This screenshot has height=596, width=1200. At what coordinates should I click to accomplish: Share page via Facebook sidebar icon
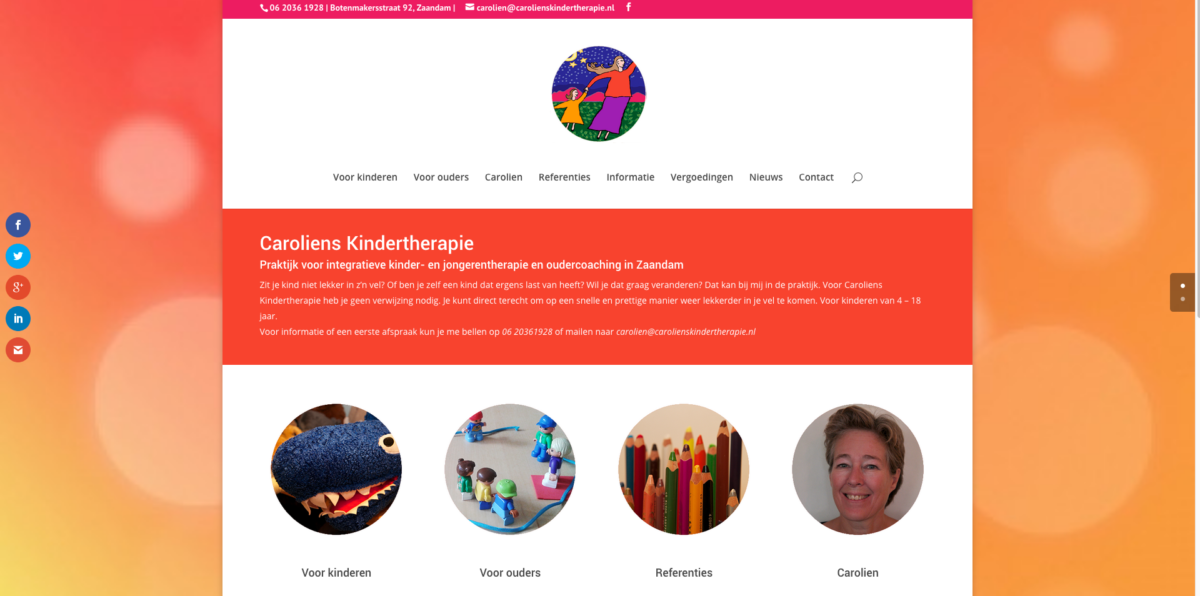tap(18, 225)
